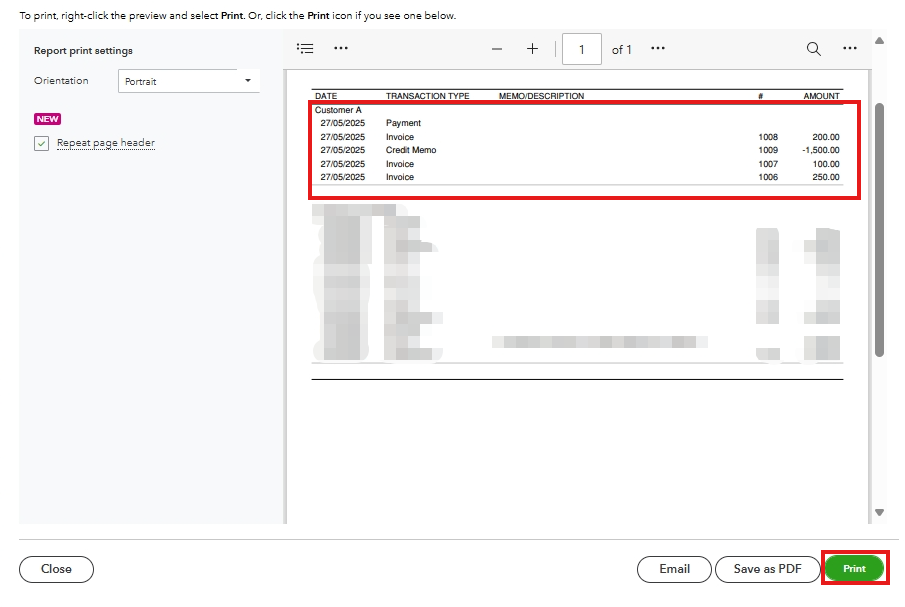905x607 pixels.
Task: Click the 'of 1' page count text
Action: click(622, 50)
